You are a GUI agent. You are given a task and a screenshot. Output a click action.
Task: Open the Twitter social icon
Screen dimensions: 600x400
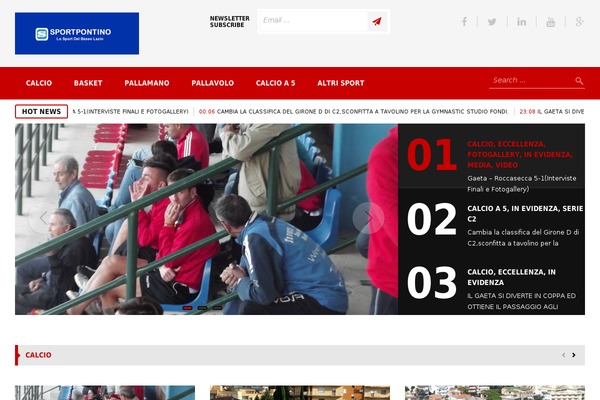[492, 21]
